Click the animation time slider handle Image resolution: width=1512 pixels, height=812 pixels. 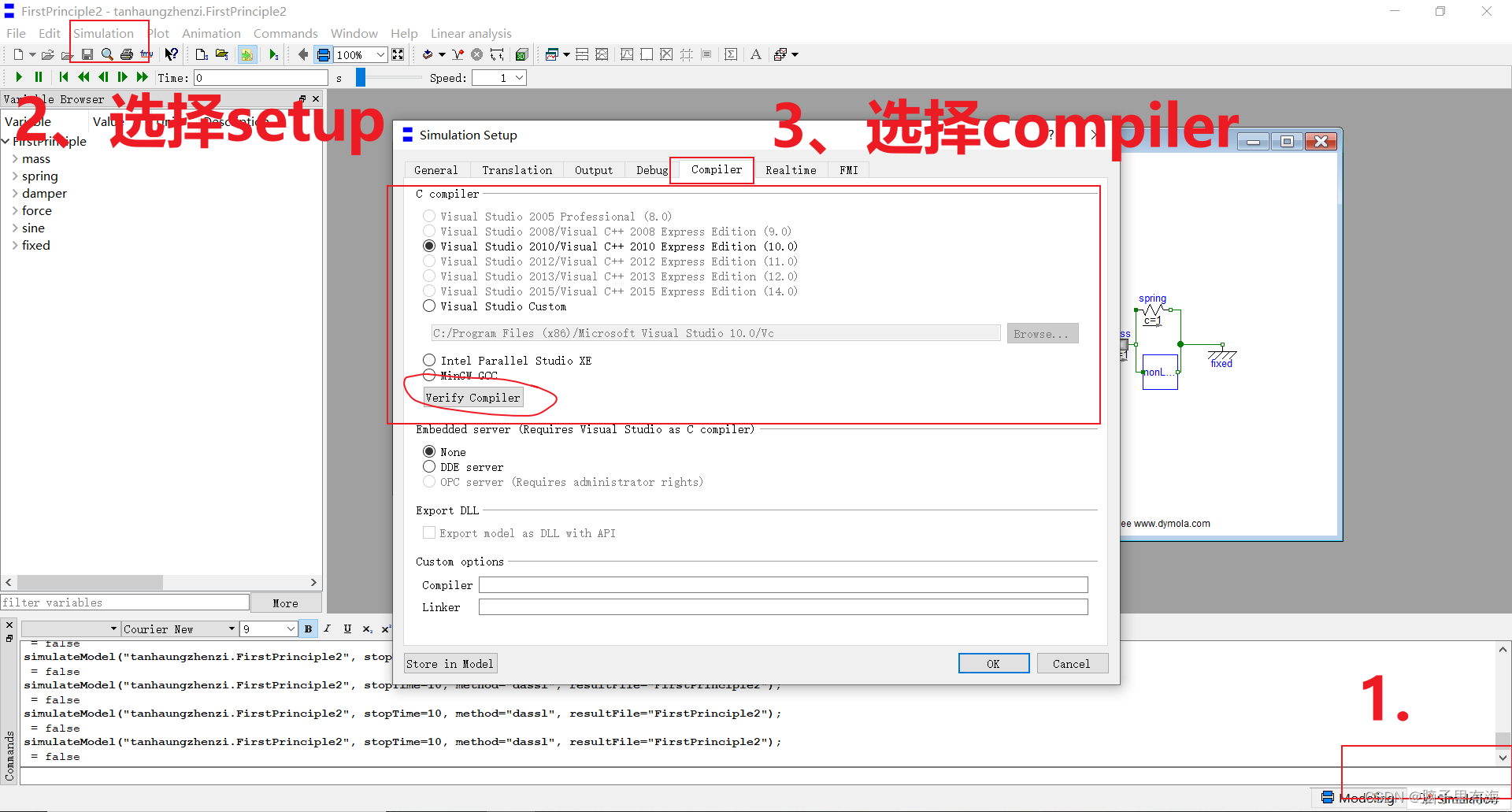click(361, 77)
